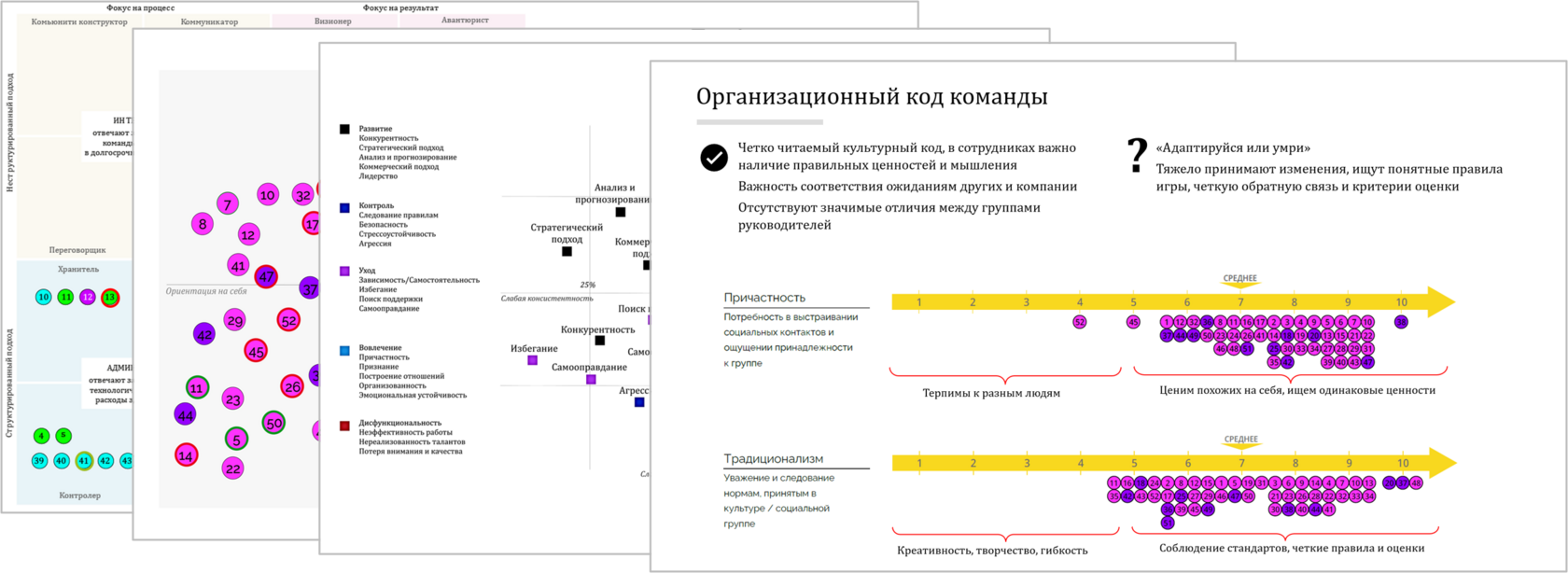Image resolution: width=1568 pixels, height=573 pixels.
Task: Click circle 29 on the scatter slide
Action: pyautogui.click(x=235, y=321)
